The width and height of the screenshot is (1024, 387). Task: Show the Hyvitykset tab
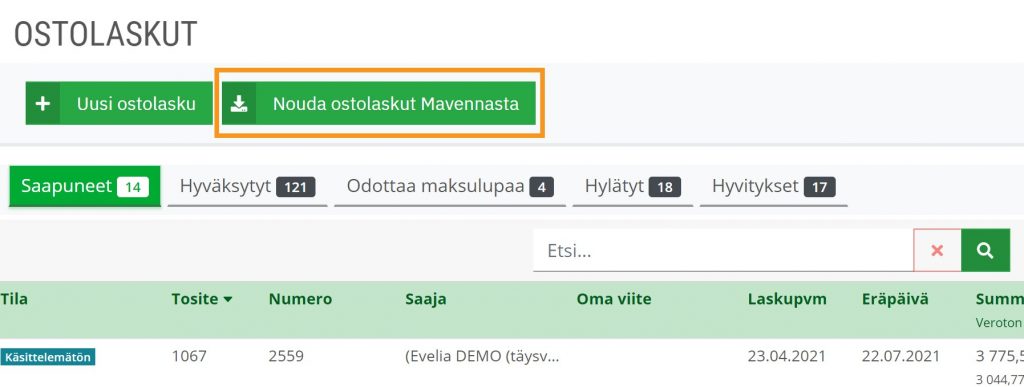(773, 187)
